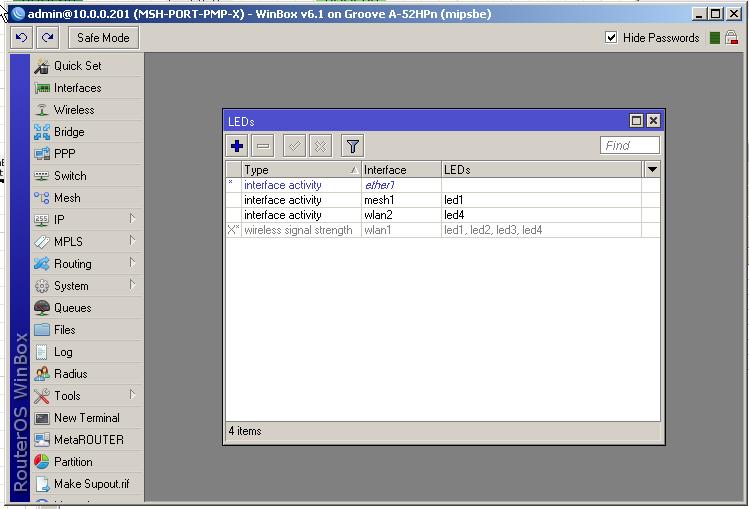This screenshot has height=509, width=749.
Task: Expand the MPLS submenu arrow
Action: pyautogui.click(x=133, y=241)
